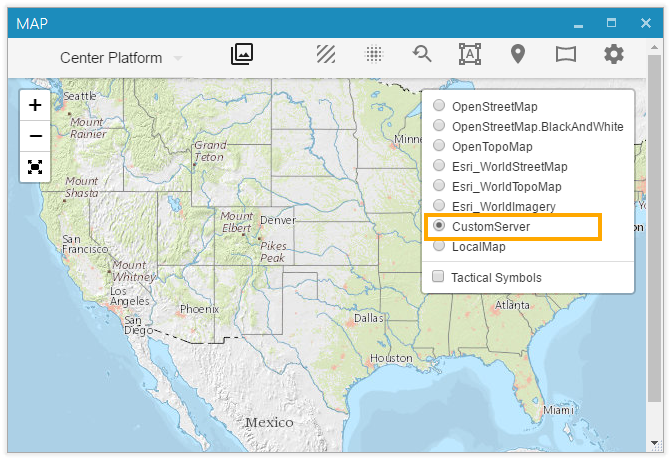Click the San Francisco label
The width and height of the screenshot is (672, 460).
tap(84, 244)
